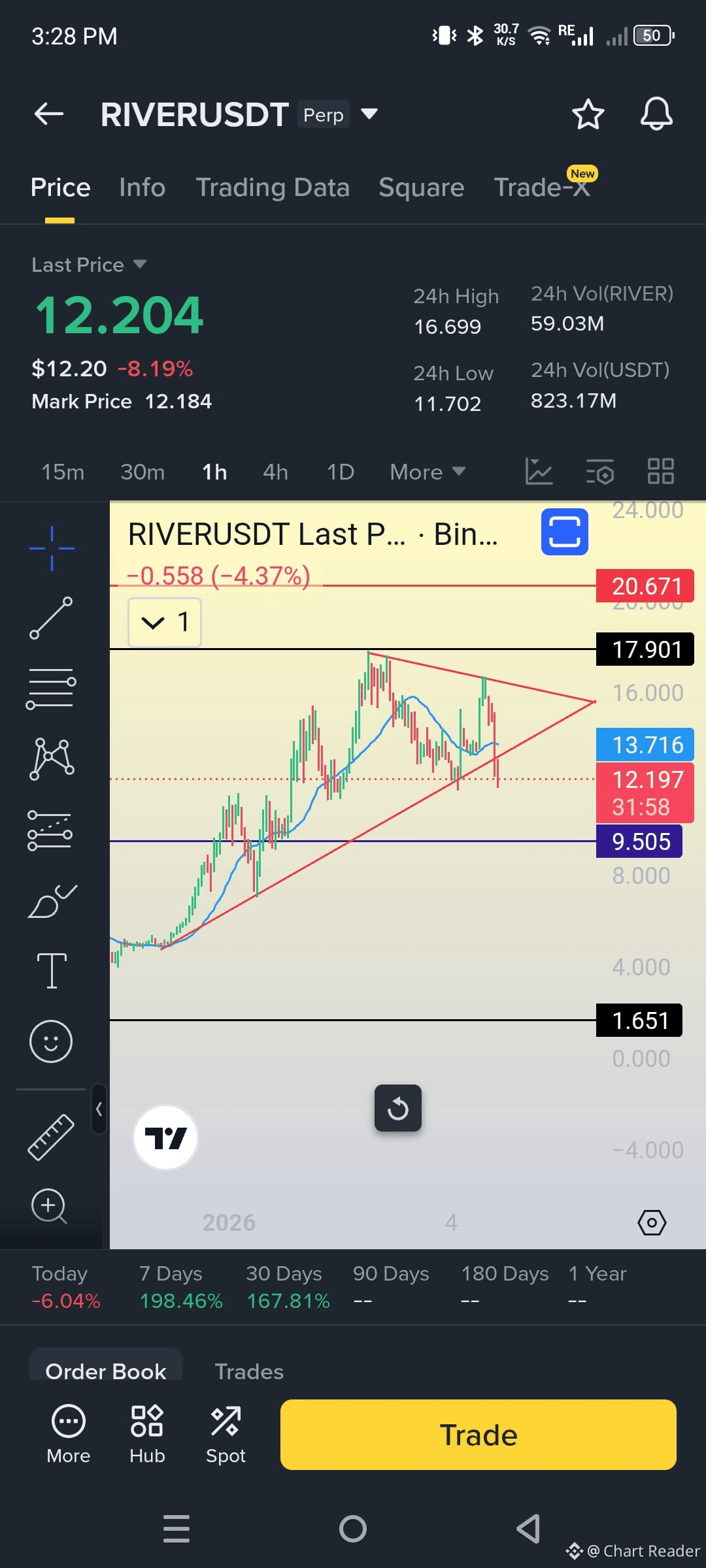Select the crosshair cursor tool
The width and height of the screenshot is (706, 1568).
[52, 548]
